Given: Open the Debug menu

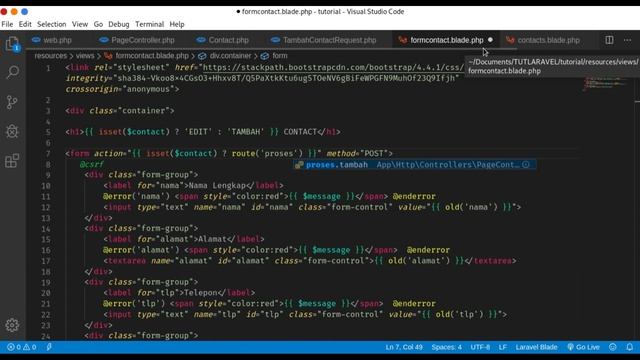Looking at the screenshot, I should 119,24.
